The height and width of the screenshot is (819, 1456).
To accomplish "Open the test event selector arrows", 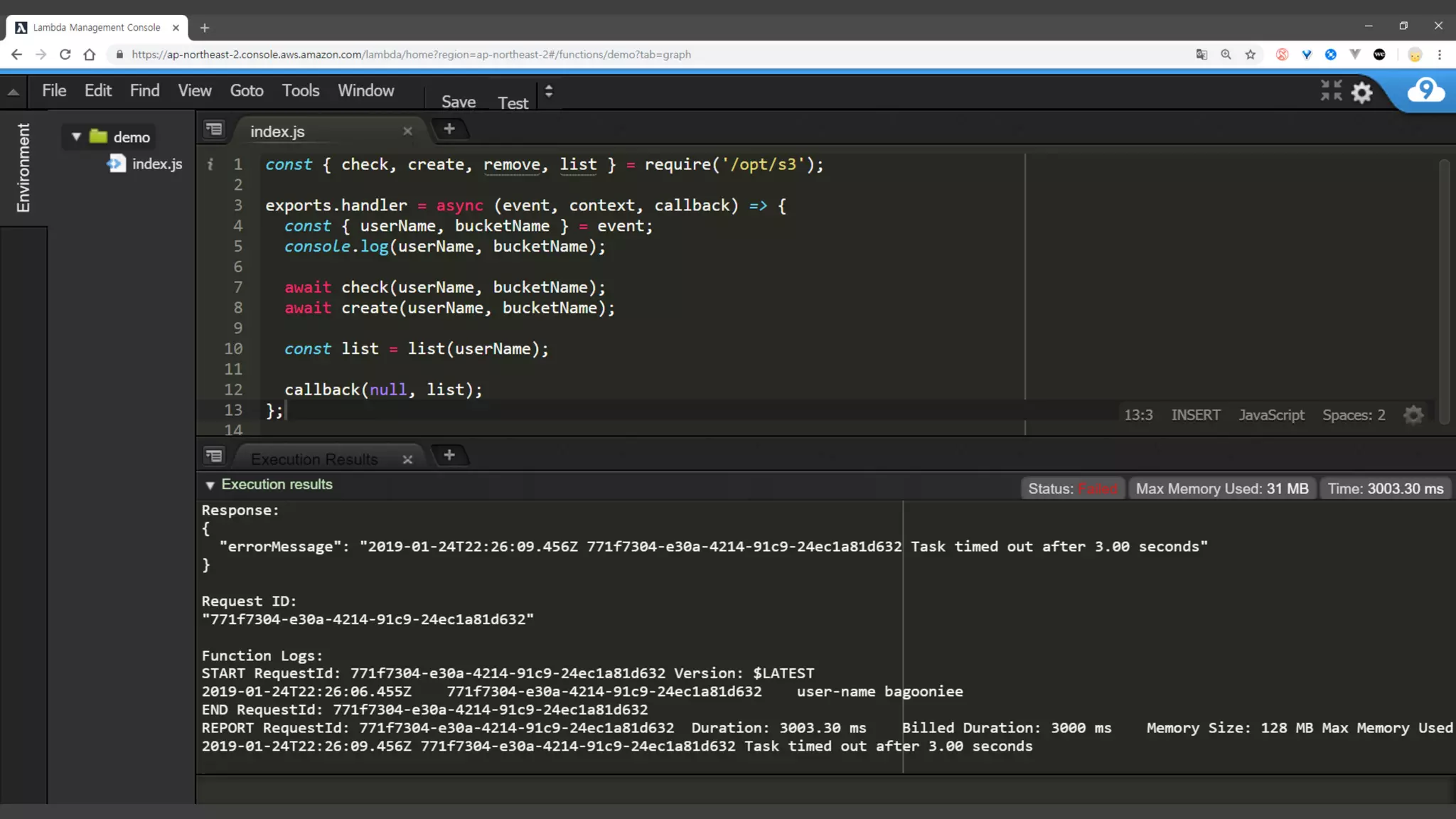I will tap(548, 91).
